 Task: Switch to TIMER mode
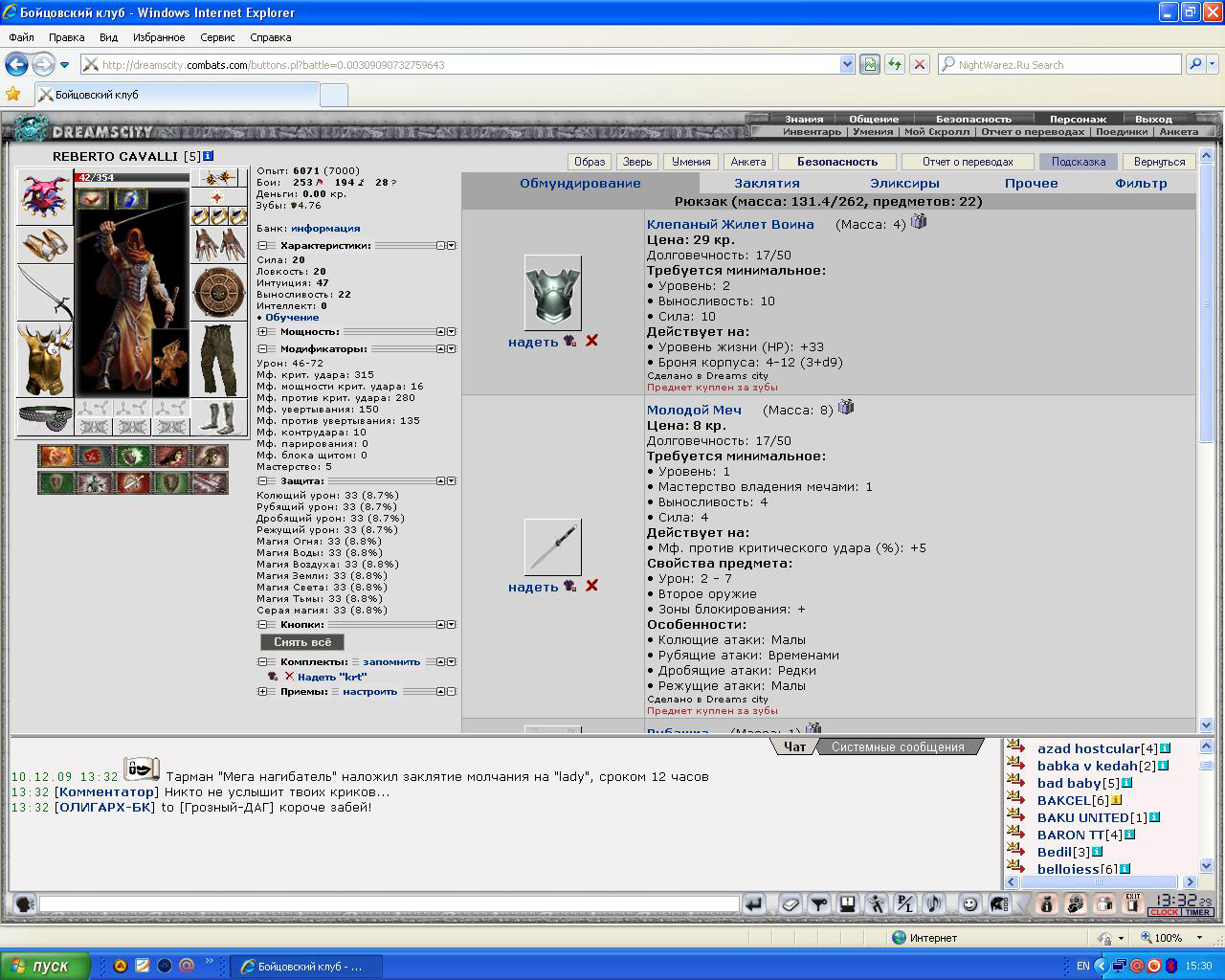(x=1197, y=912)
